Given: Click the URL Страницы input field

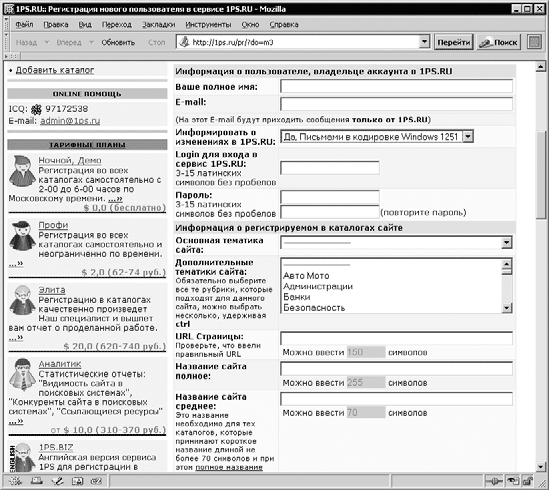Looking at the screenshot, I should coord(396,338).
